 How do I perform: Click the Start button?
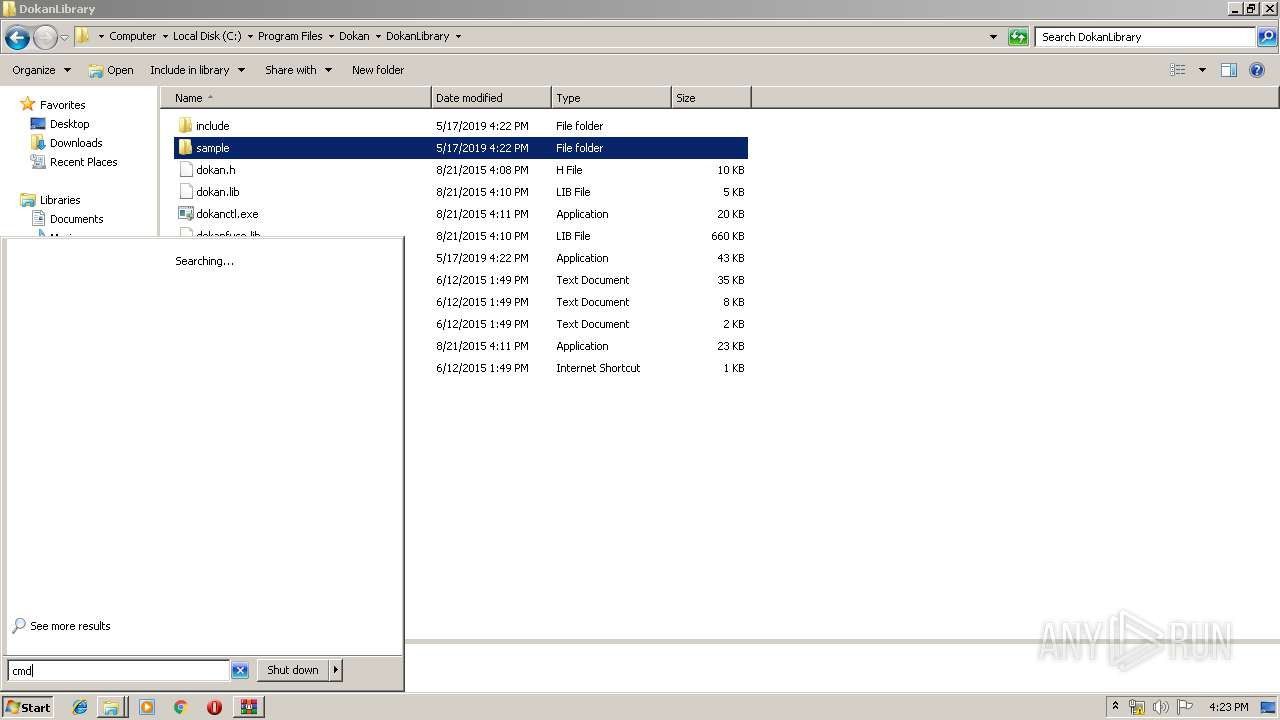pos(28,707)
